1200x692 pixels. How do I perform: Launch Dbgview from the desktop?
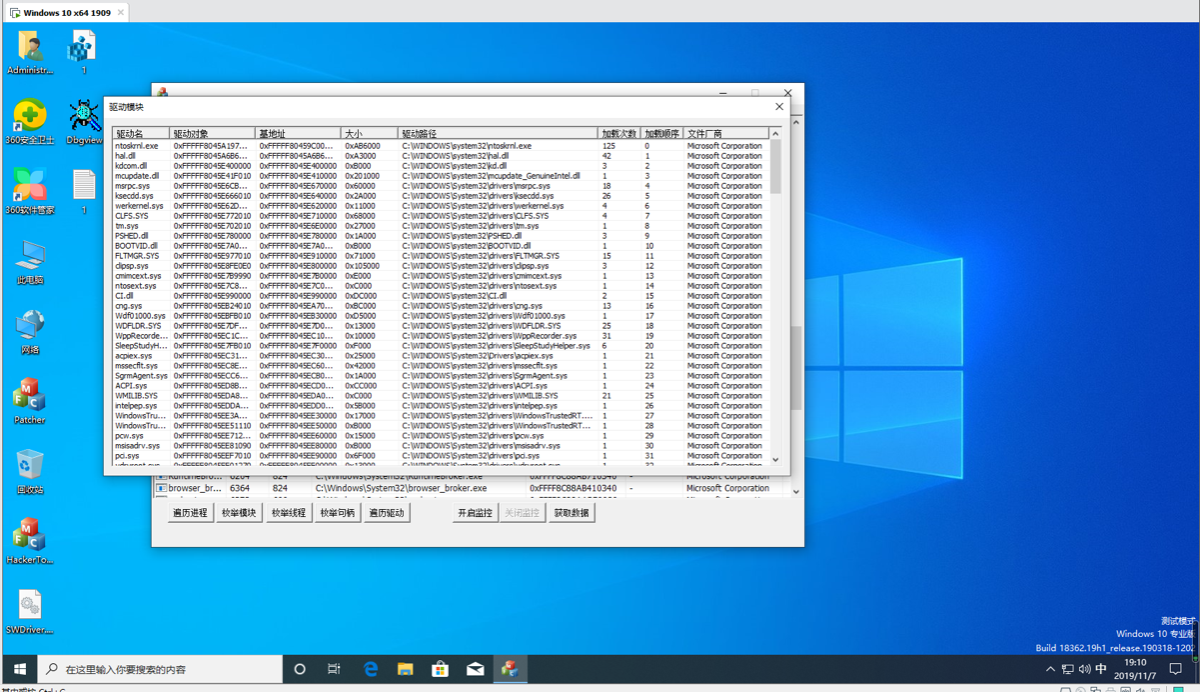click(x=84, y=122)
